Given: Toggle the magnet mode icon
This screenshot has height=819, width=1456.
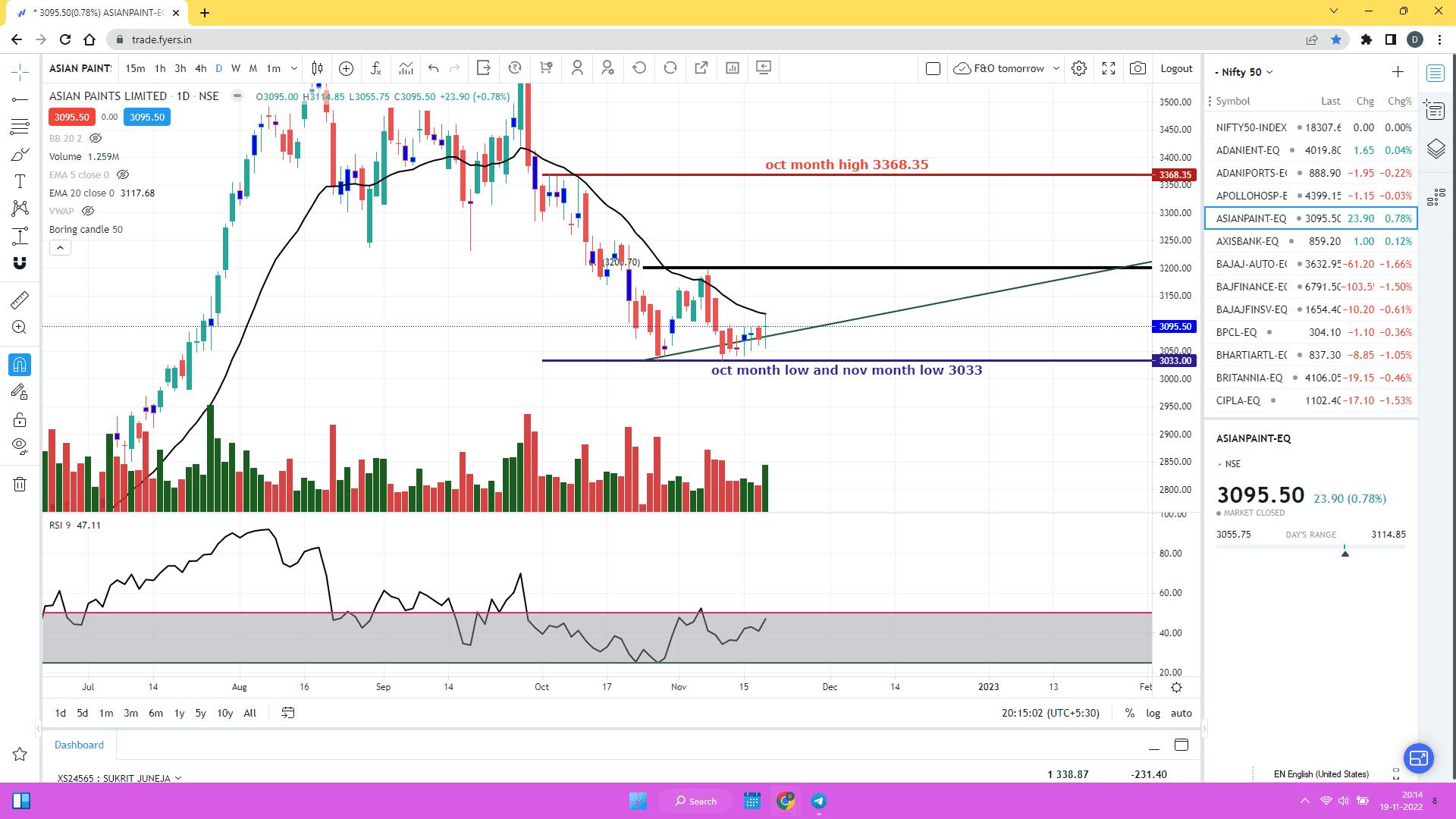Looking at the screenshot, I should (20, 263).
